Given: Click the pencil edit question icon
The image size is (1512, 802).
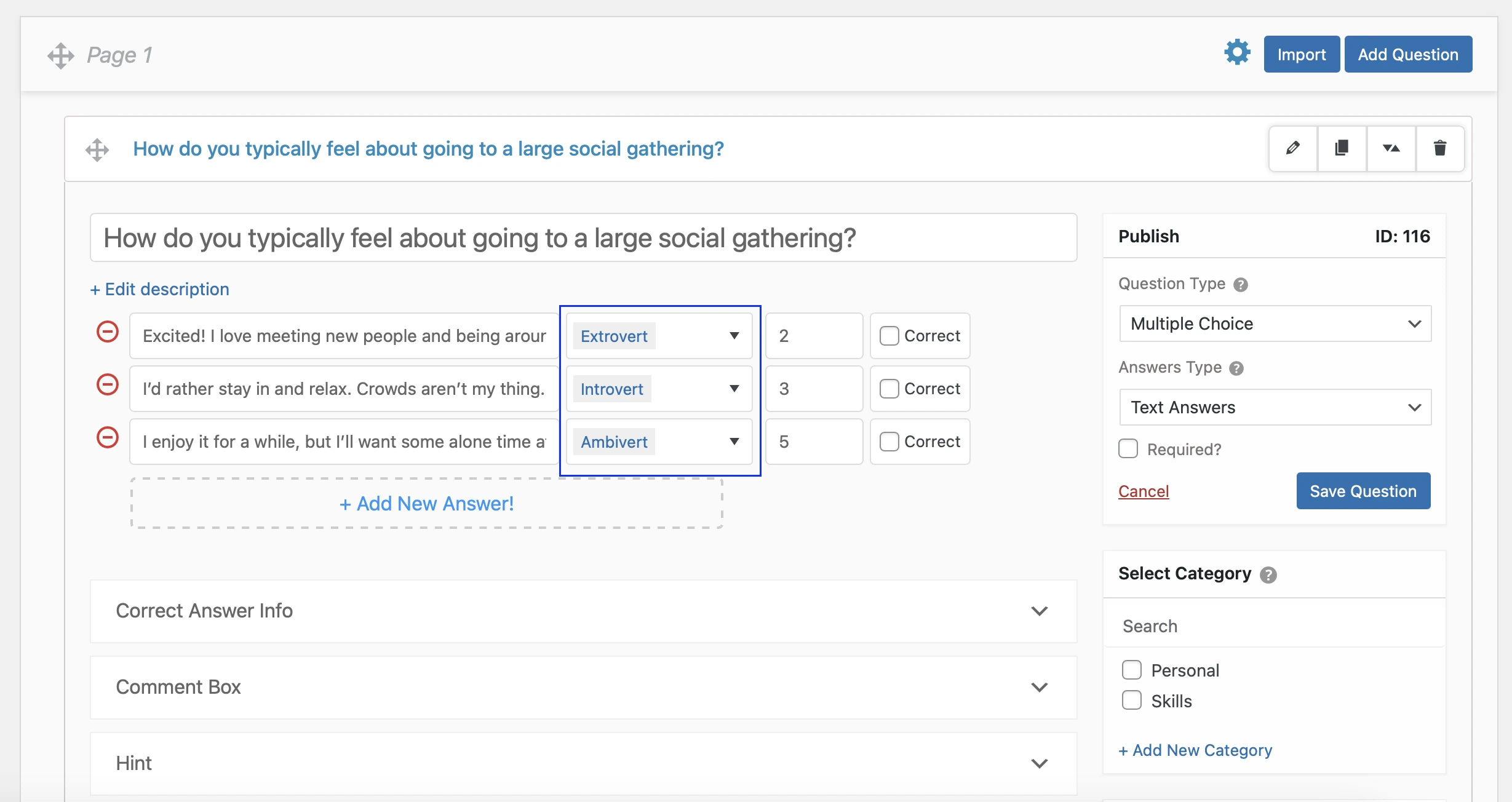Looking at the screenshot, I should [x=1292, y=148].
